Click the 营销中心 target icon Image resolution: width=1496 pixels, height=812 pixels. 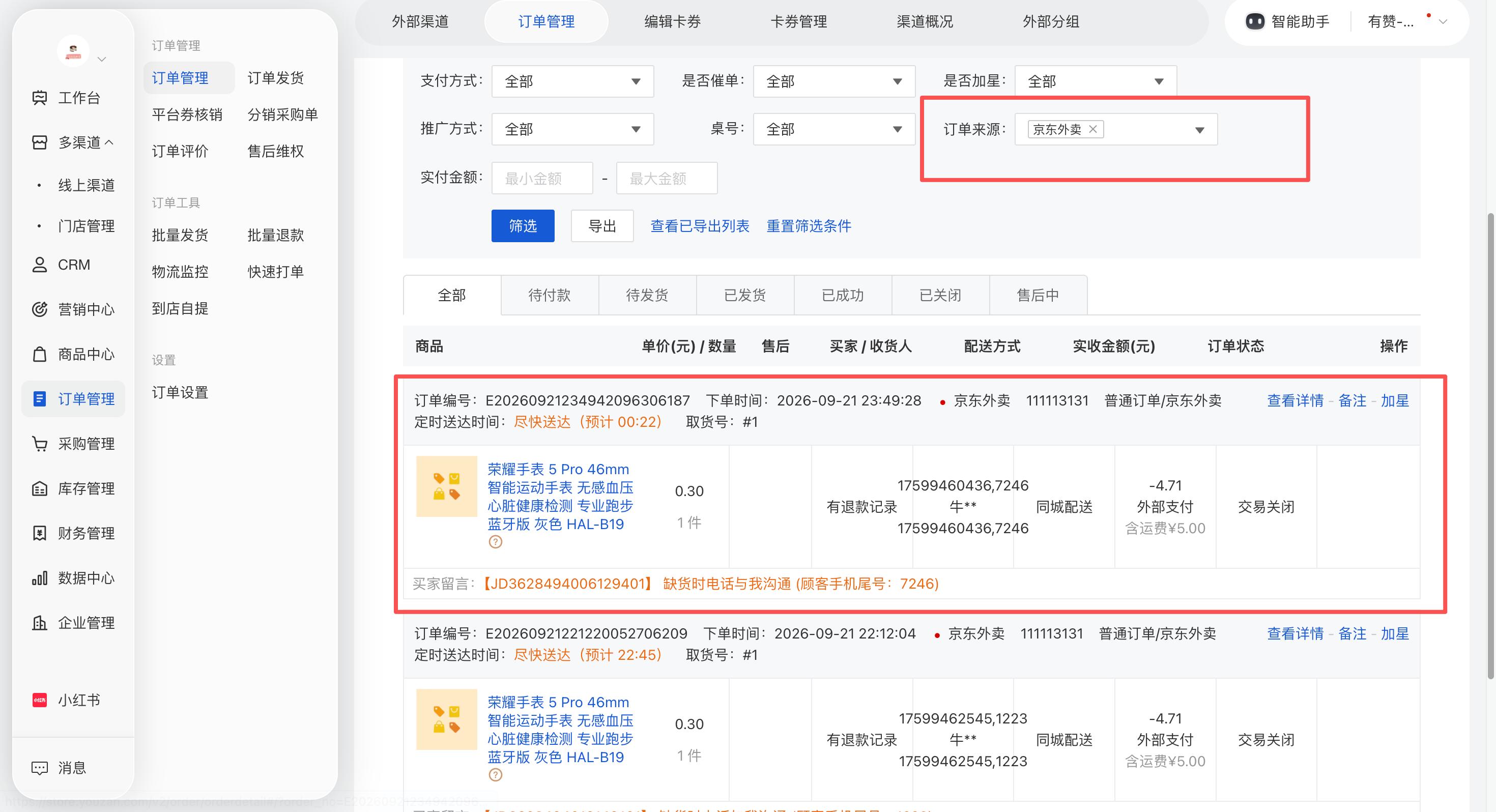(x=40, y=309)
